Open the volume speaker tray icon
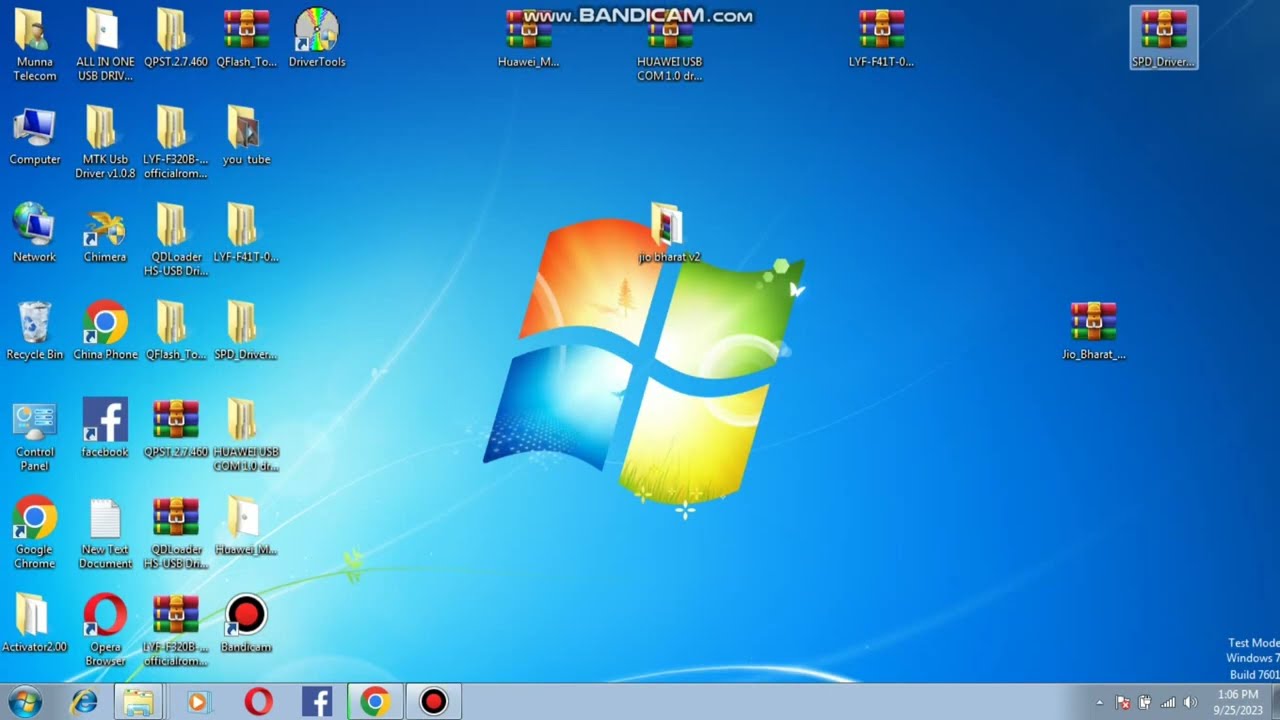The height and width of the screenshot is (720, 1280). 1190,703
